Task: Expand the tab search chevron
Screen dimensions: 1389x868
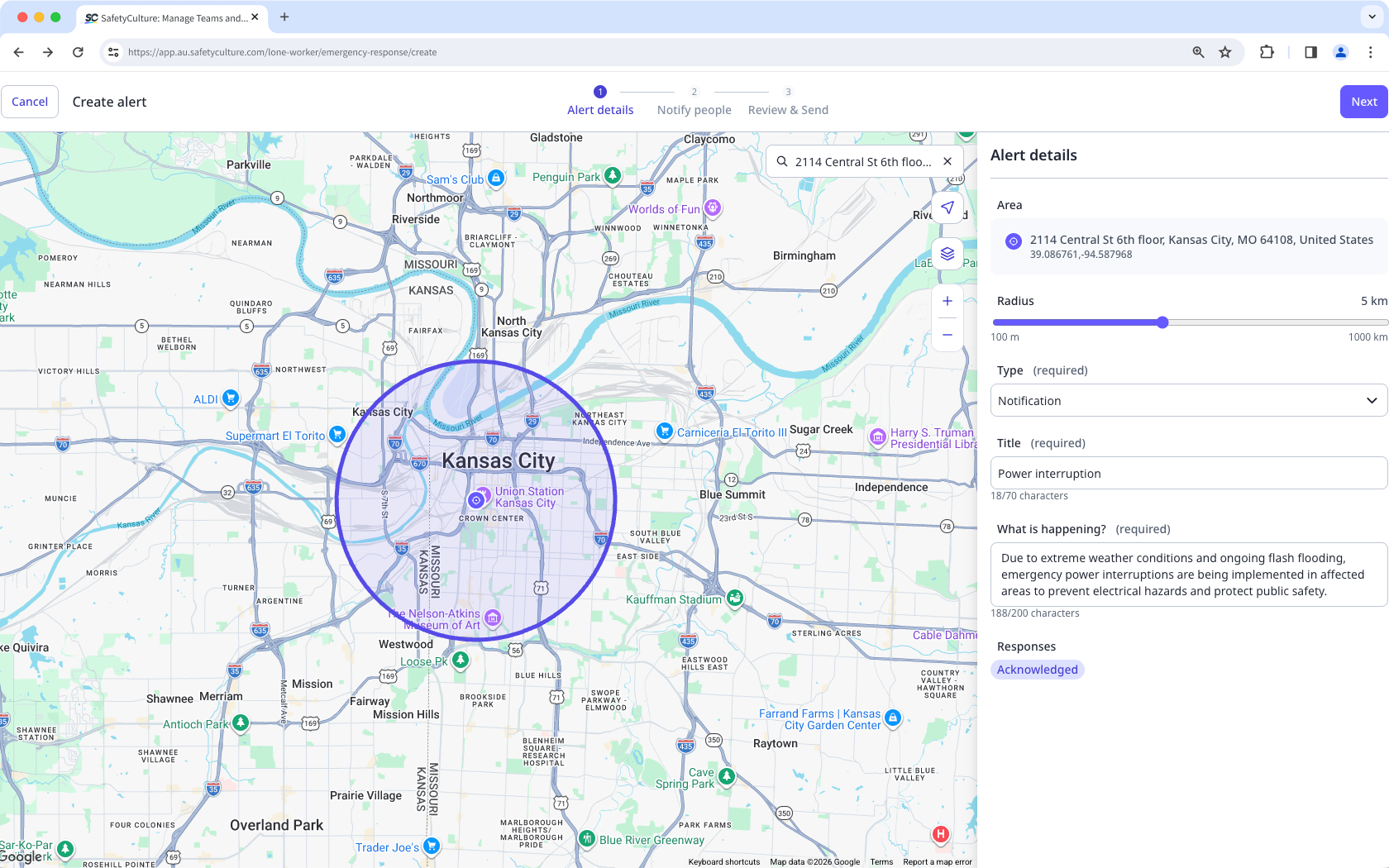Action: pos(1372,17)
